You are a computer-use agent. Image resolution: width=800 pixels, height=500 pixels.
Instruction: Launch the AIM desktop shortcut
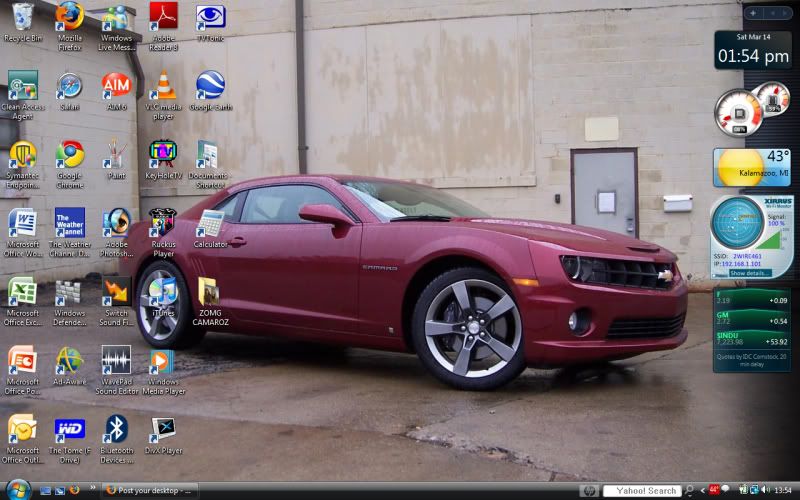(x=116, y=88)
